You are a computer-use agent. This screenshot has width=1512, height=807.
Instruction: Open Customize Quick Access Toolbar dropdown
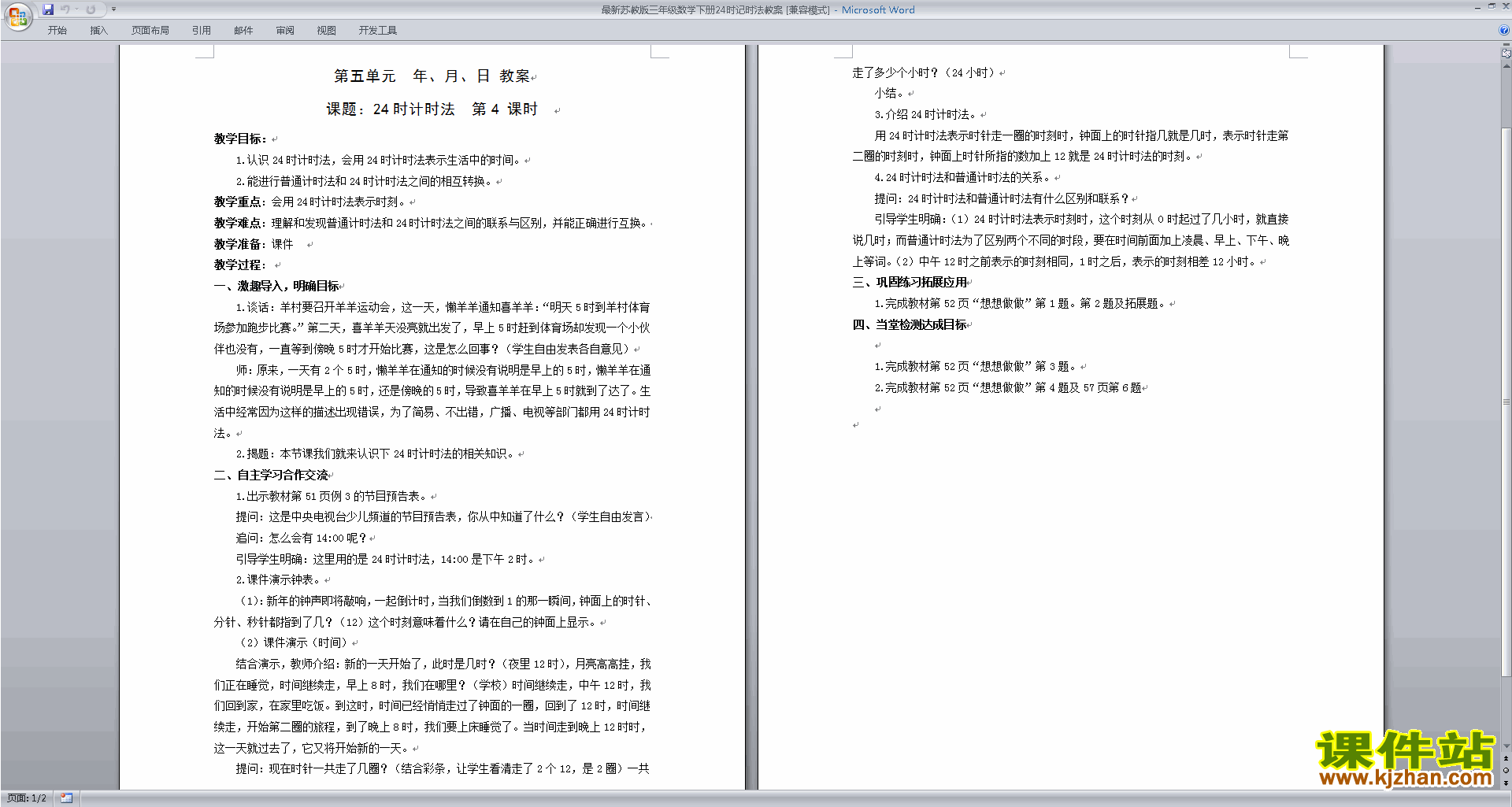pyautogui.click(x=113, y=9)
